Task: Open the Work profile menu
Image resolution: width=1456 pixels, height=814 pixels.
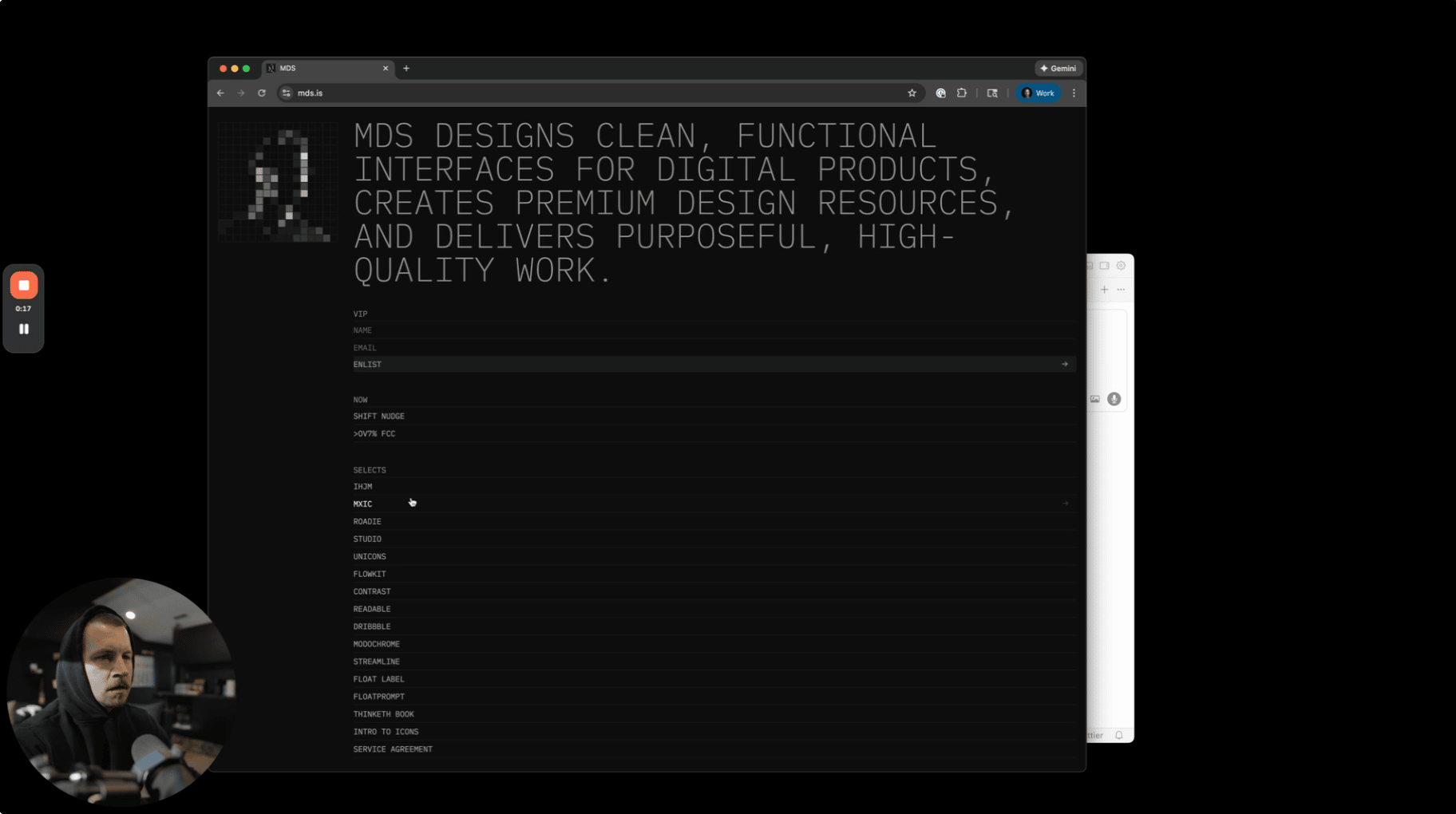Action: click(x=1039, y=93)
